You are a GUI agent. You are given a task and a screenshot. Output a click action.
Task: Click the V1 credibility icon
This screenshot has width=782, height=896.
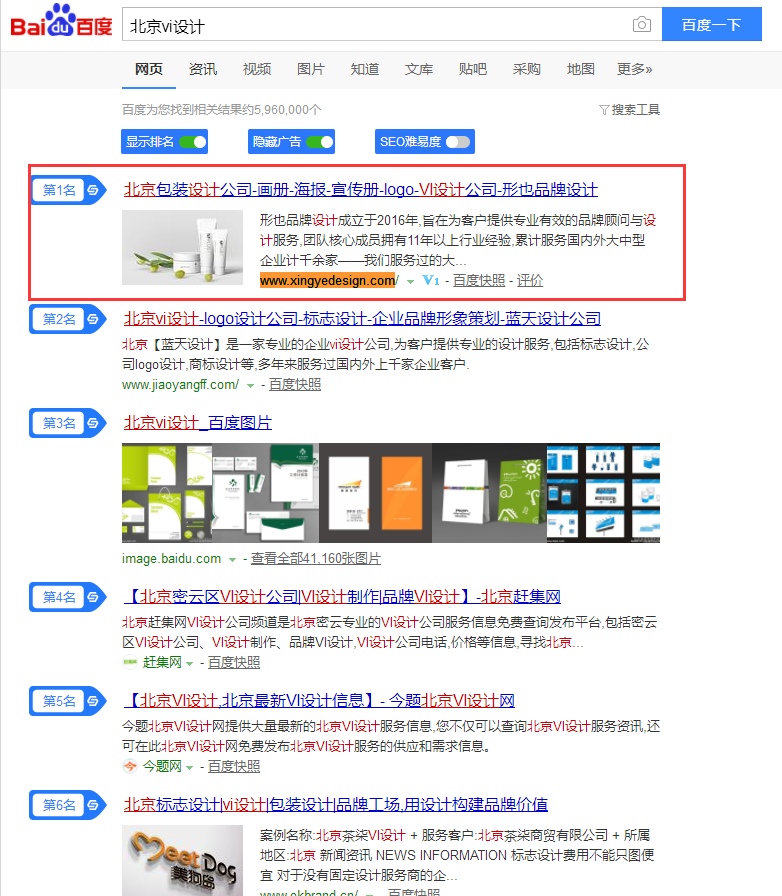(x=430, y=281)
